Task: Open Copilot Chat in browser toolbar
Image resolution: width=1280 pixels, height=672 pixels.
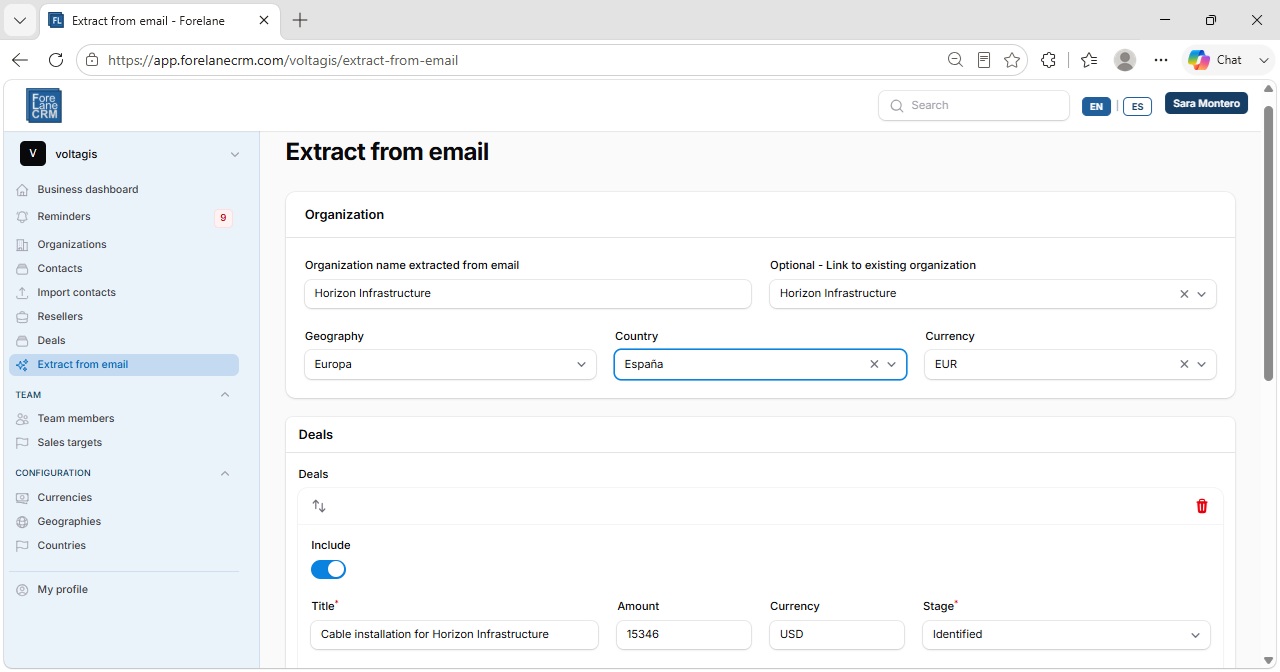Action: pos(1215,60)
